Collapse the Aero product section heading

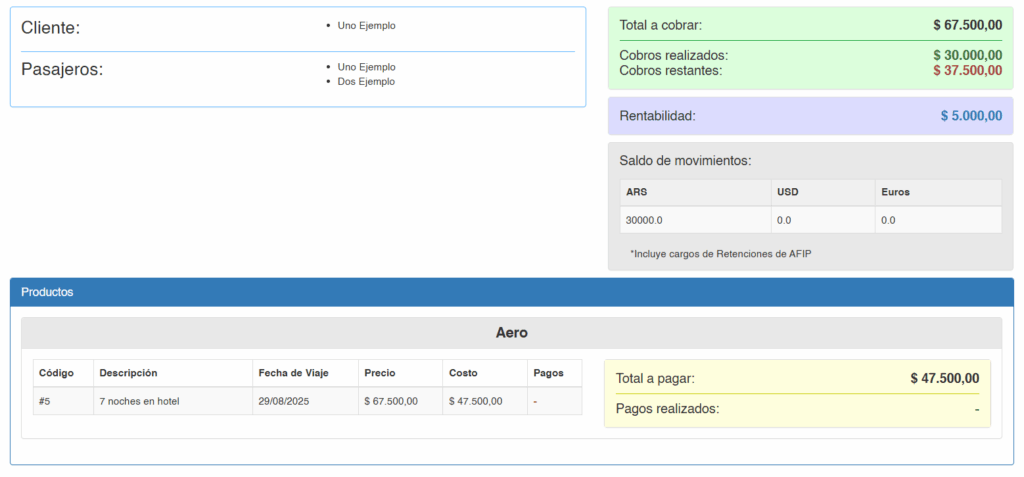tap(511, 333)
